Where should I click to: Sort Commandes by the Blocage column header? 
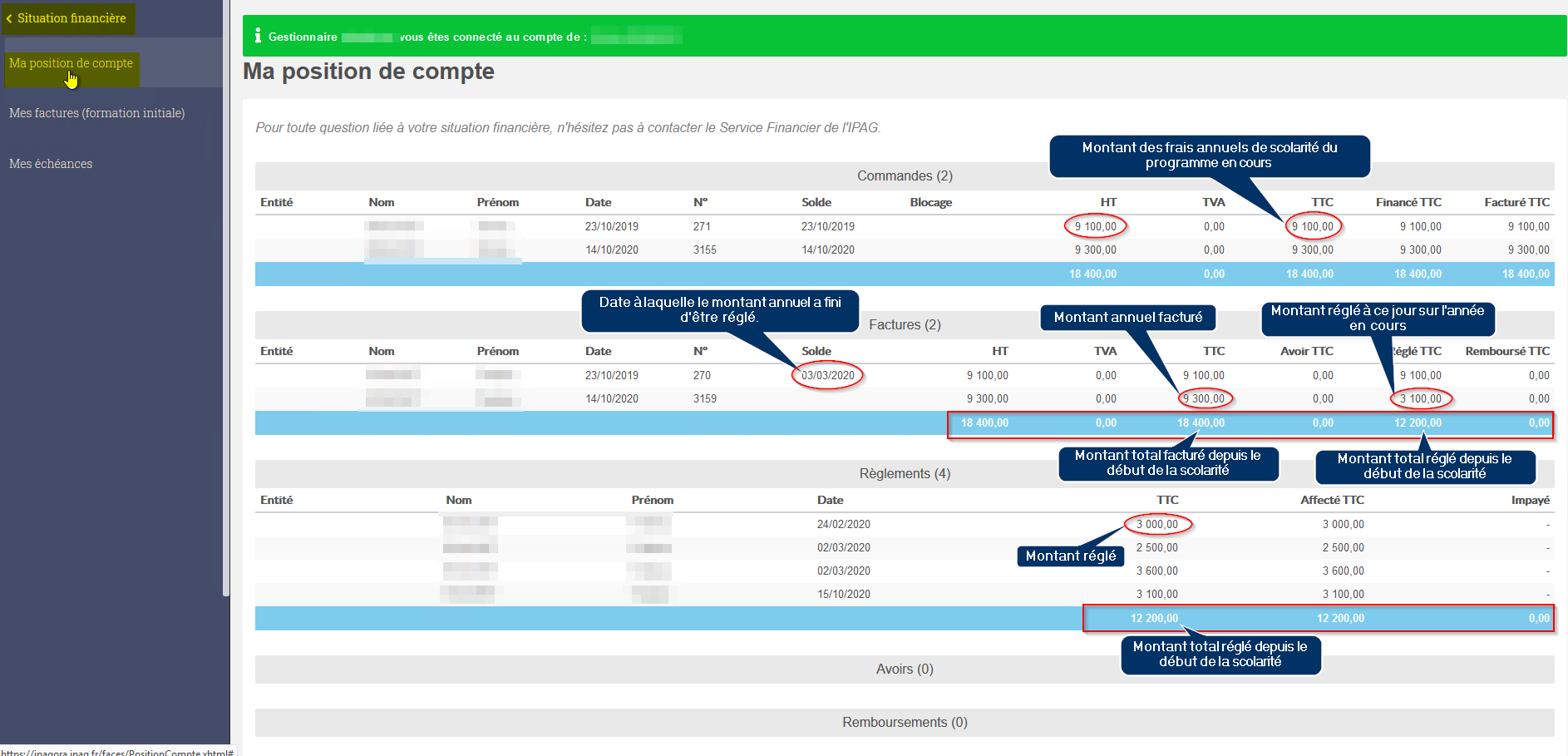click(930, 202)
